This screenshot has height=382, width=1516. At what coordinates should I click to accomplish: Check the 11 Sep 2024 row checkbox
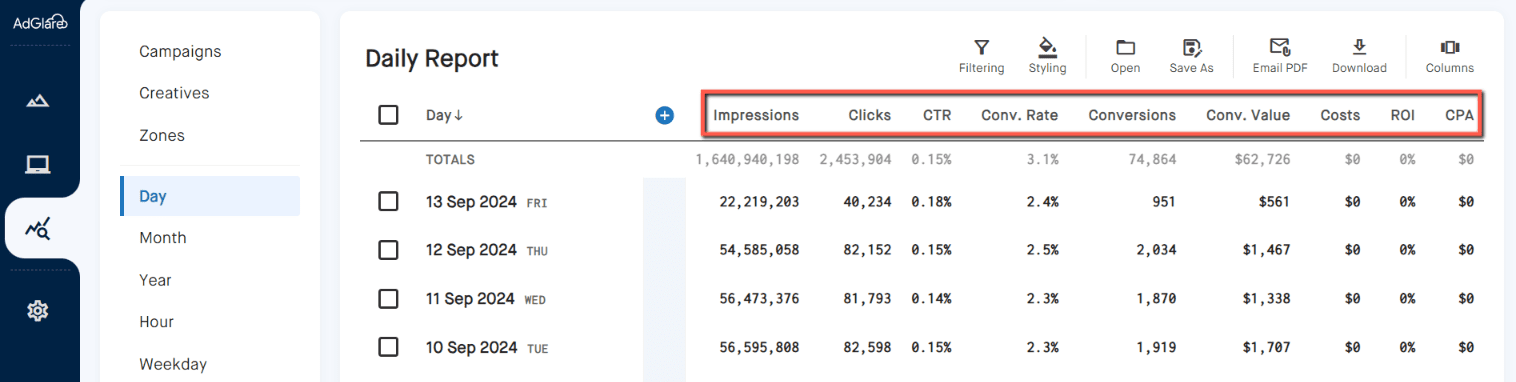coord(388,298)
